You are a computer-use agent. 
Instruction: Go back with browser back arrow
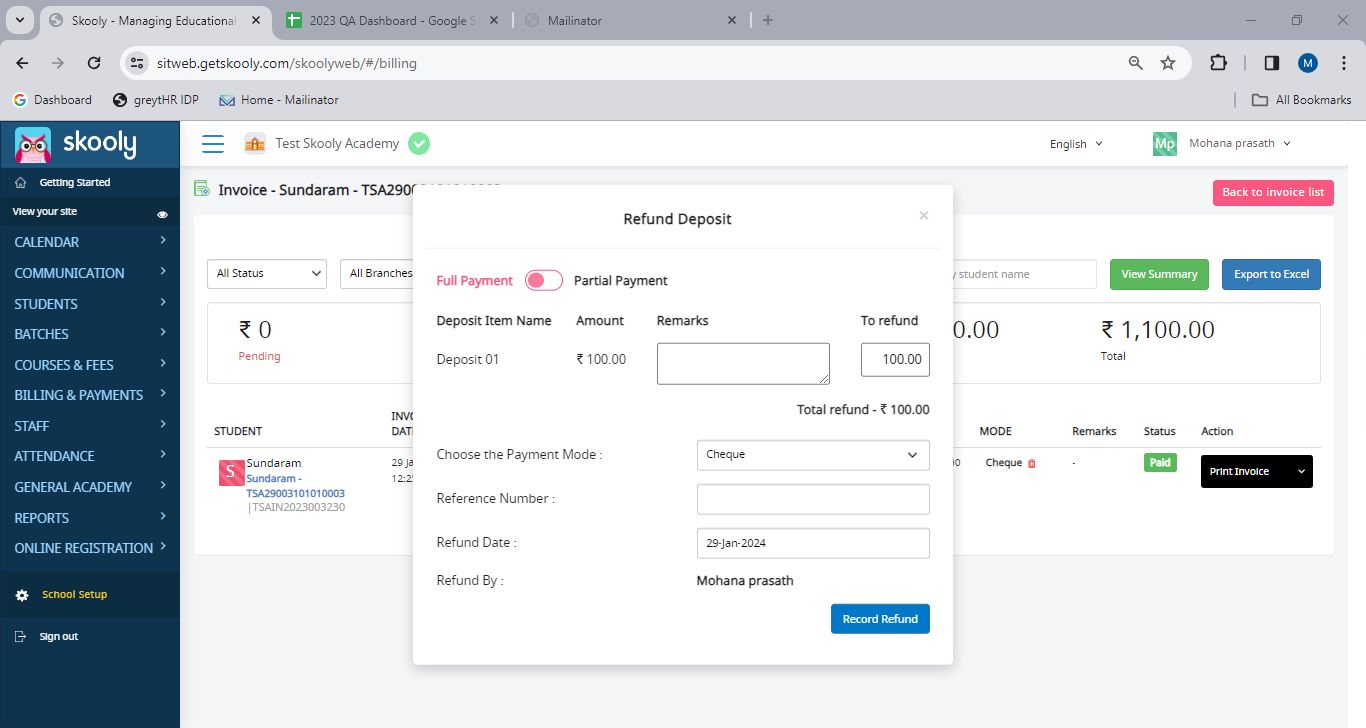[x=23, y=63]
